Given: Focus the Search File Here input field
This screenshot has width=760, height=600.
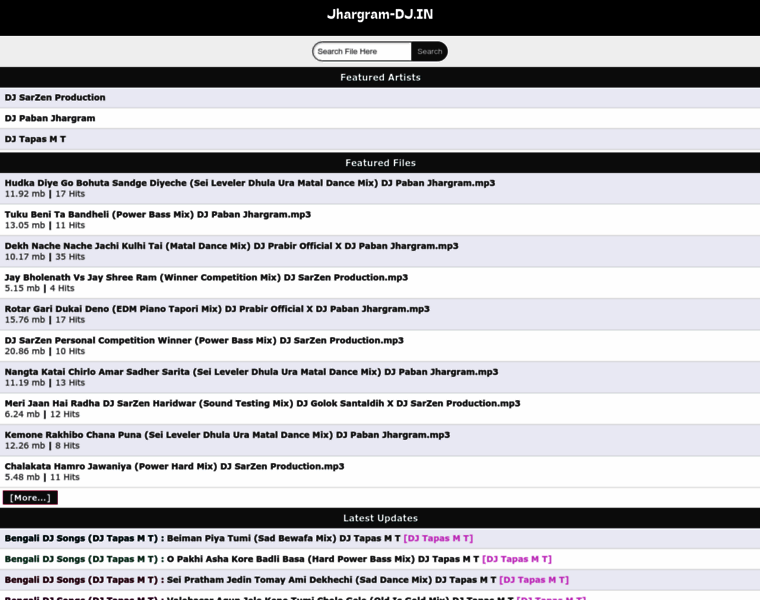Looking at the screenshot, I should (x=362, y=51).
